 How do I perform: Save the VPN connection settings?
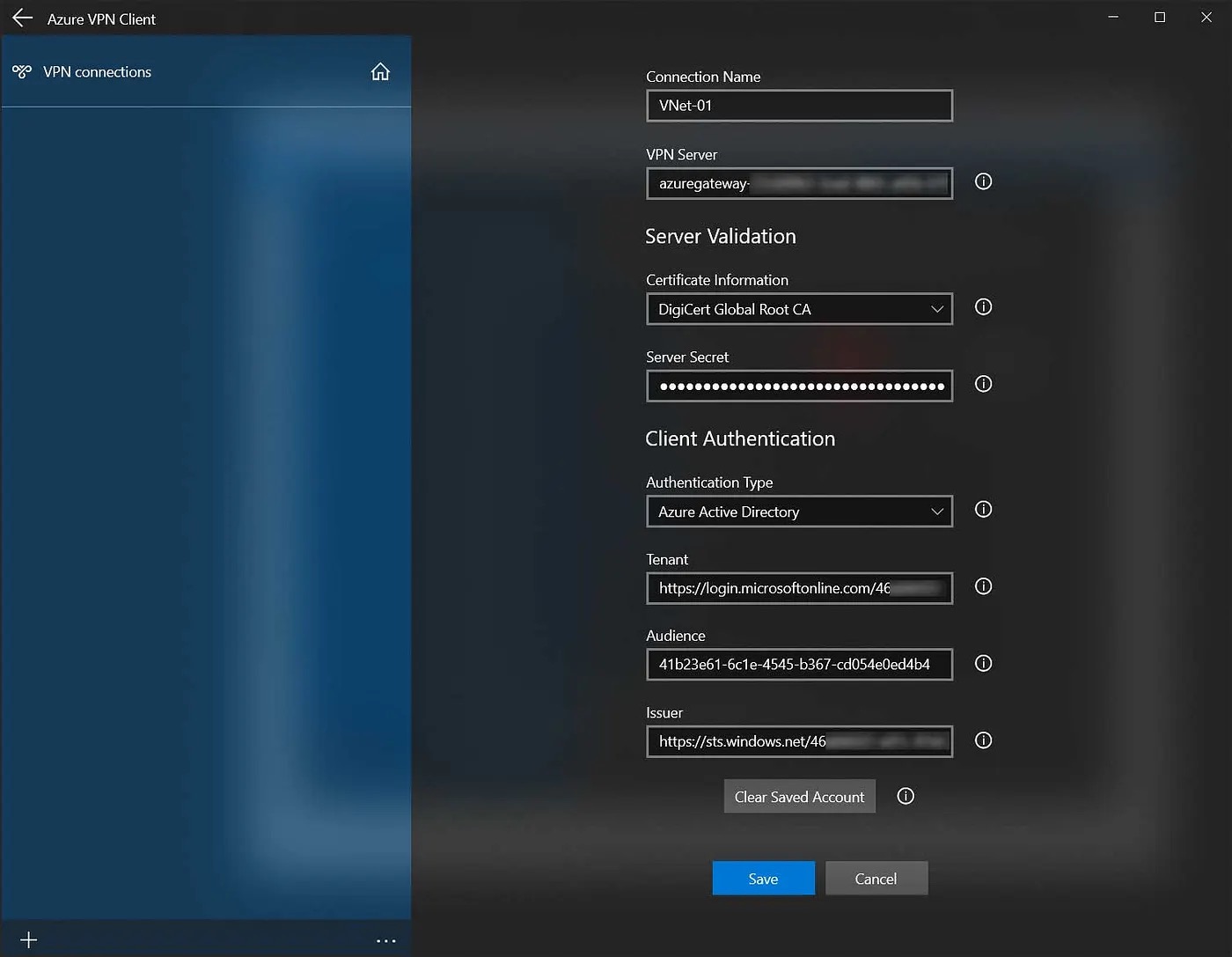(x=763, y=879)
